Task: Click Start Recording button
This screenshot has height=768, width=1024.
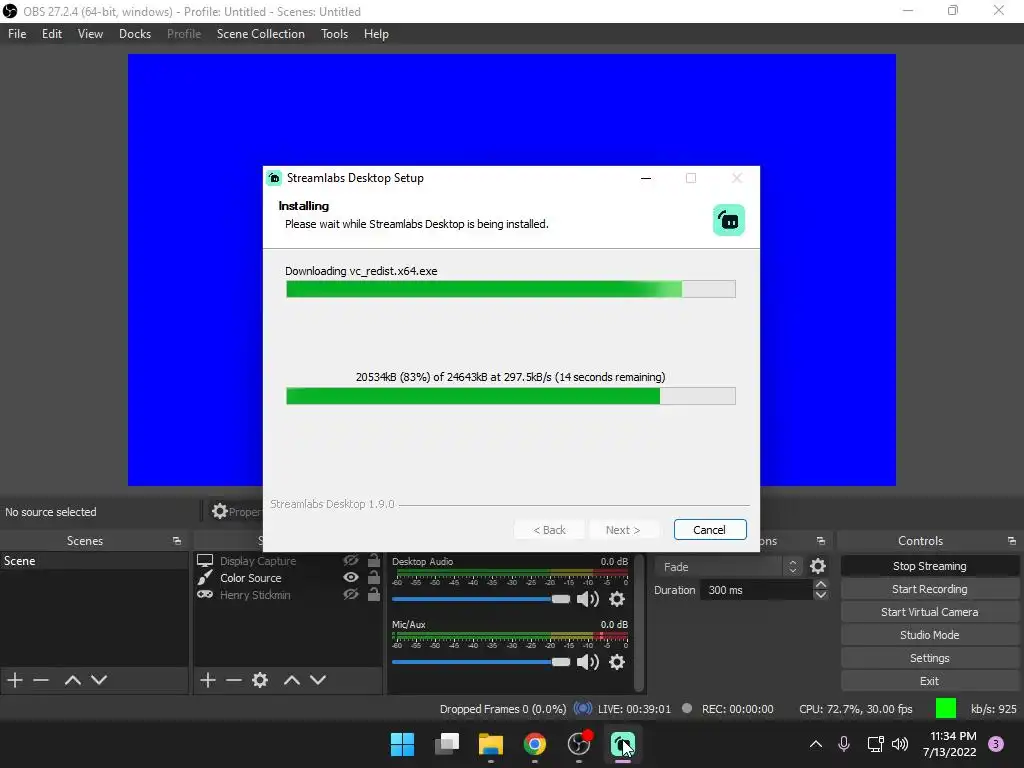Action: pyautogui.click(x=929, y=589)
